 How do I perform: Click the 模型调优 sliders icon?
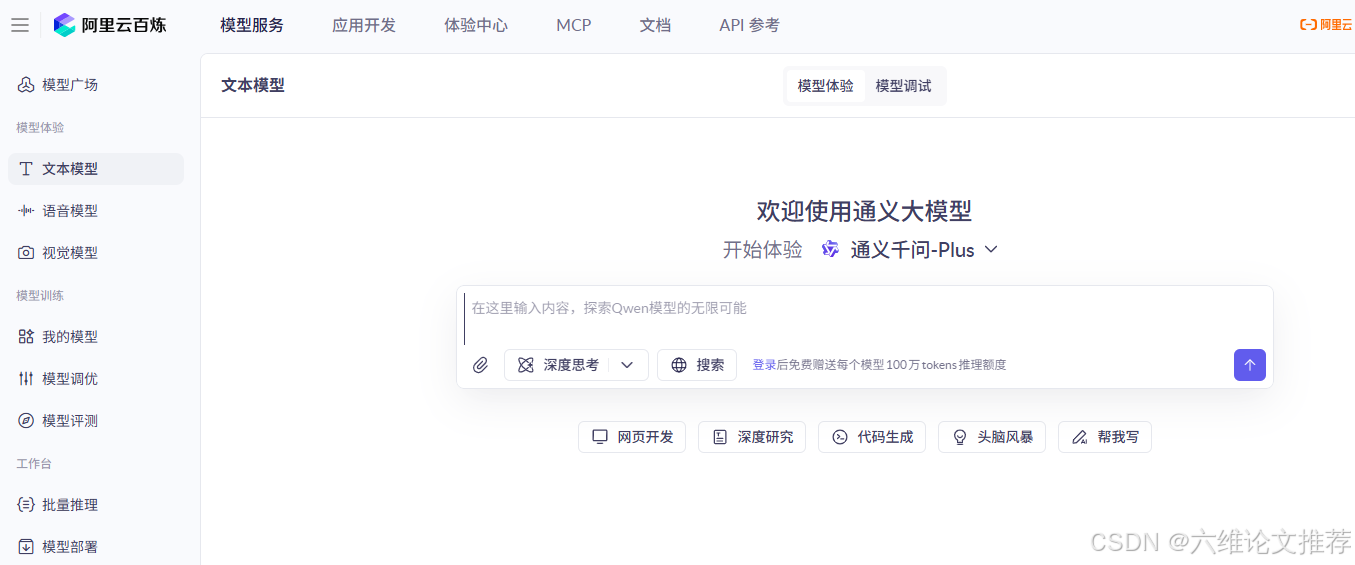click(x=26, y=379)
